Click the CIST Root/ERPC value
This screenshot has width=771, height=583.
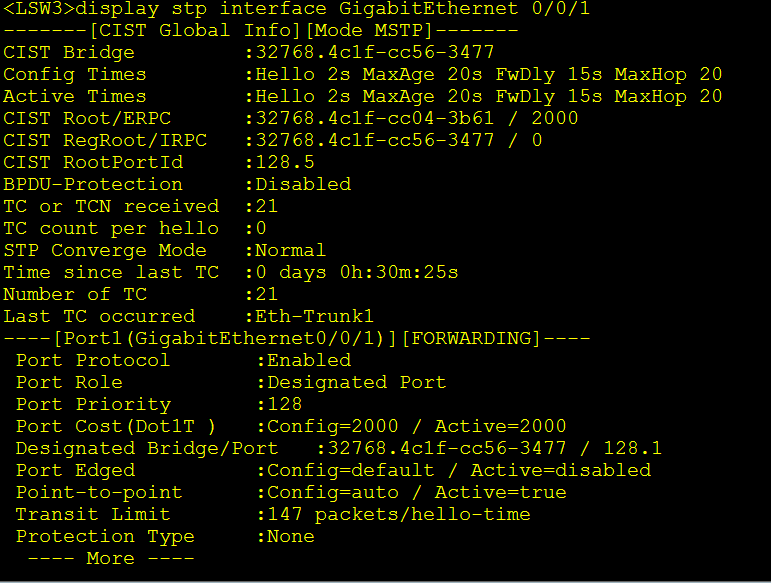pyautogui.click(x=417, y=118)
